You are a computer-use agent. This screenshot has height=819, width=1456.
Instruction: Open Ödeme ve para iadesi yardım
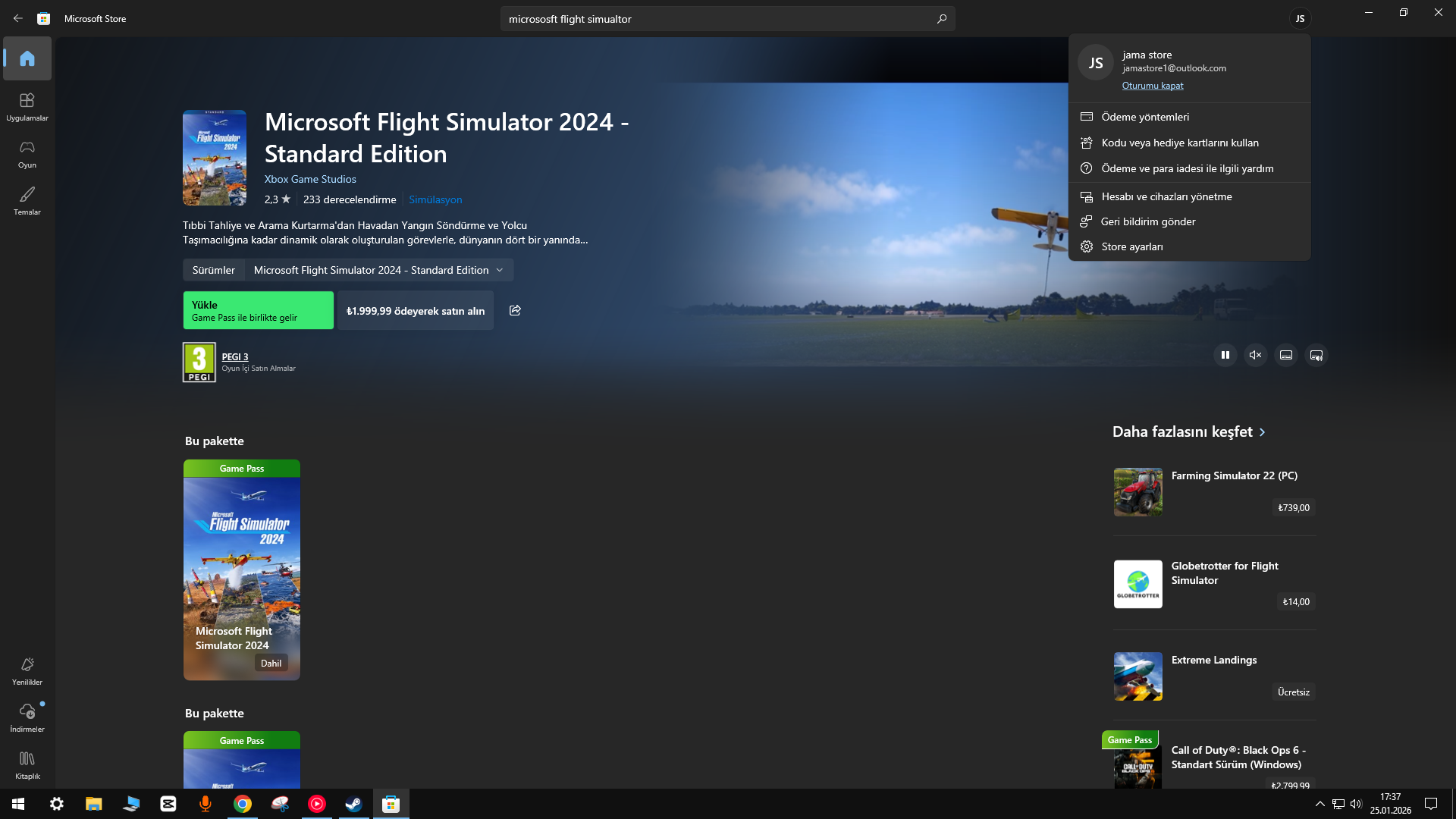tap(1190, 168)
